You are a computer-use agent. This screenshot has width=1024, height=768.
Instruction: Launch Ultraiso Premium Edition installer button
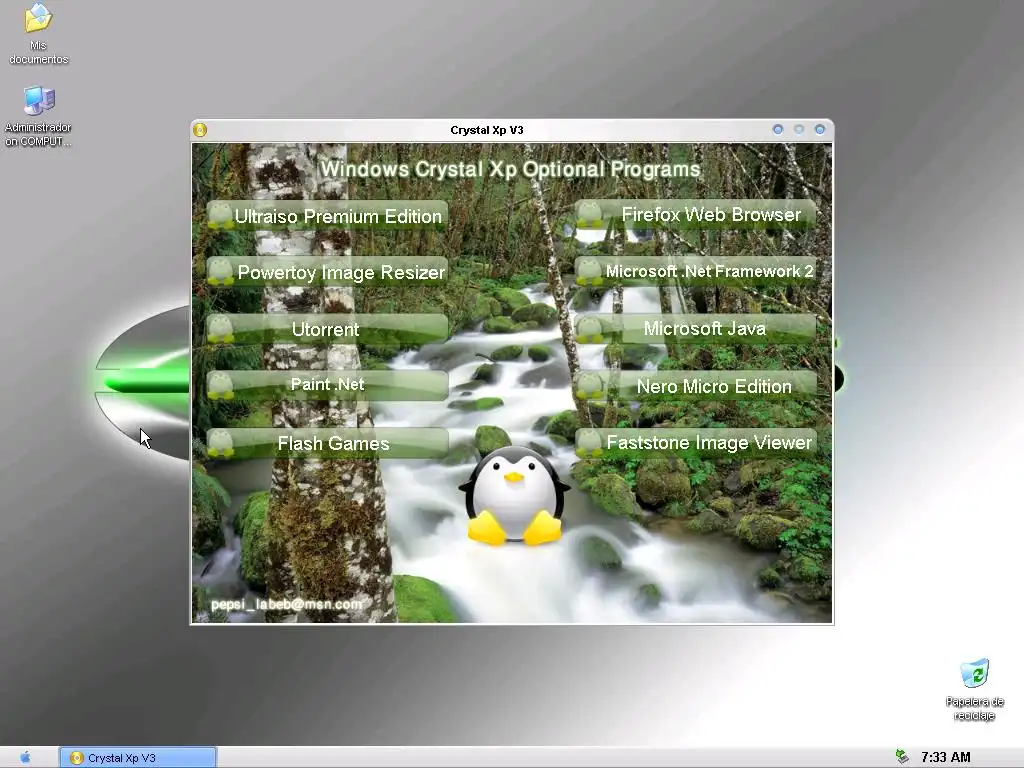pyautogui.click(x=328, y=216)
